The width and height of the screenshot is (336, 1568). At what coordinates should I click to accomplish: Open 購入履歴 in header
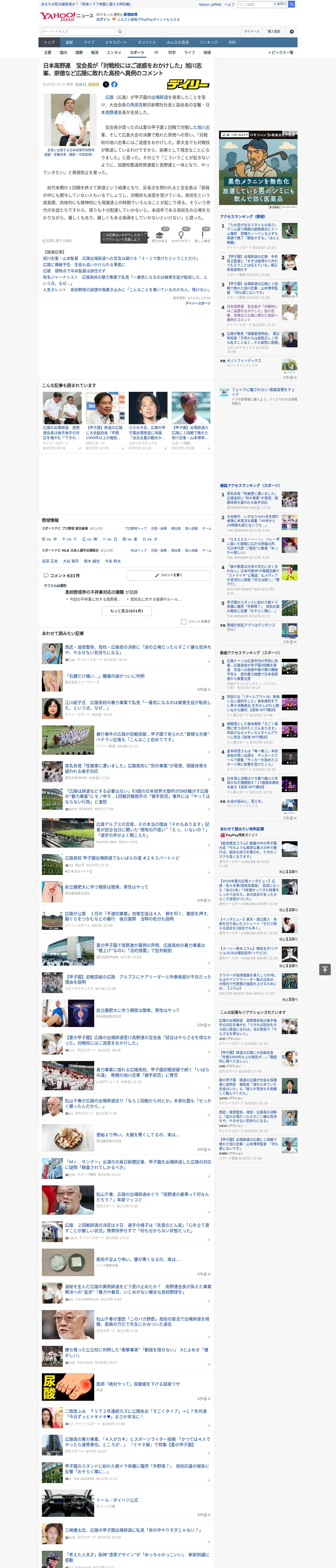click(x=274, y=31)
